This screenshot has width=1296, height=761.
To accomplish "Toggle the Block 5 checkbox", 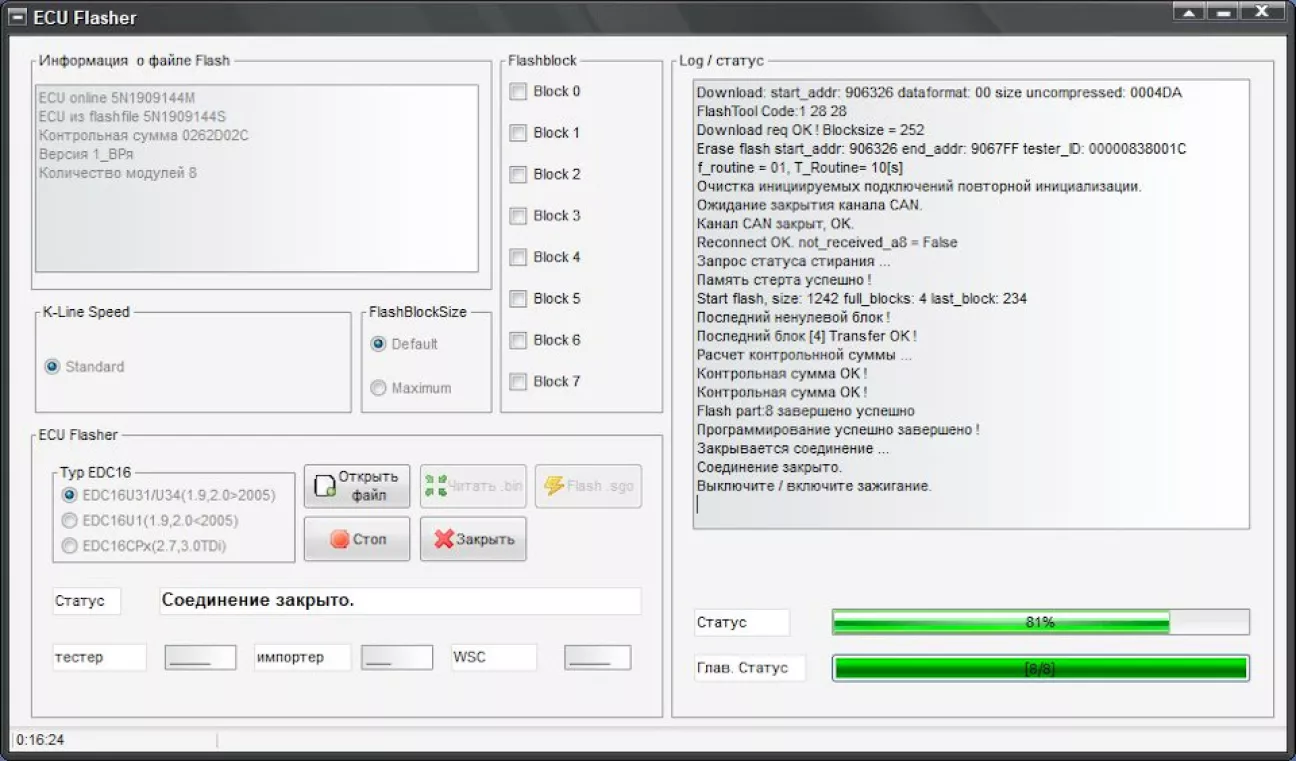I will click(518, 299).
